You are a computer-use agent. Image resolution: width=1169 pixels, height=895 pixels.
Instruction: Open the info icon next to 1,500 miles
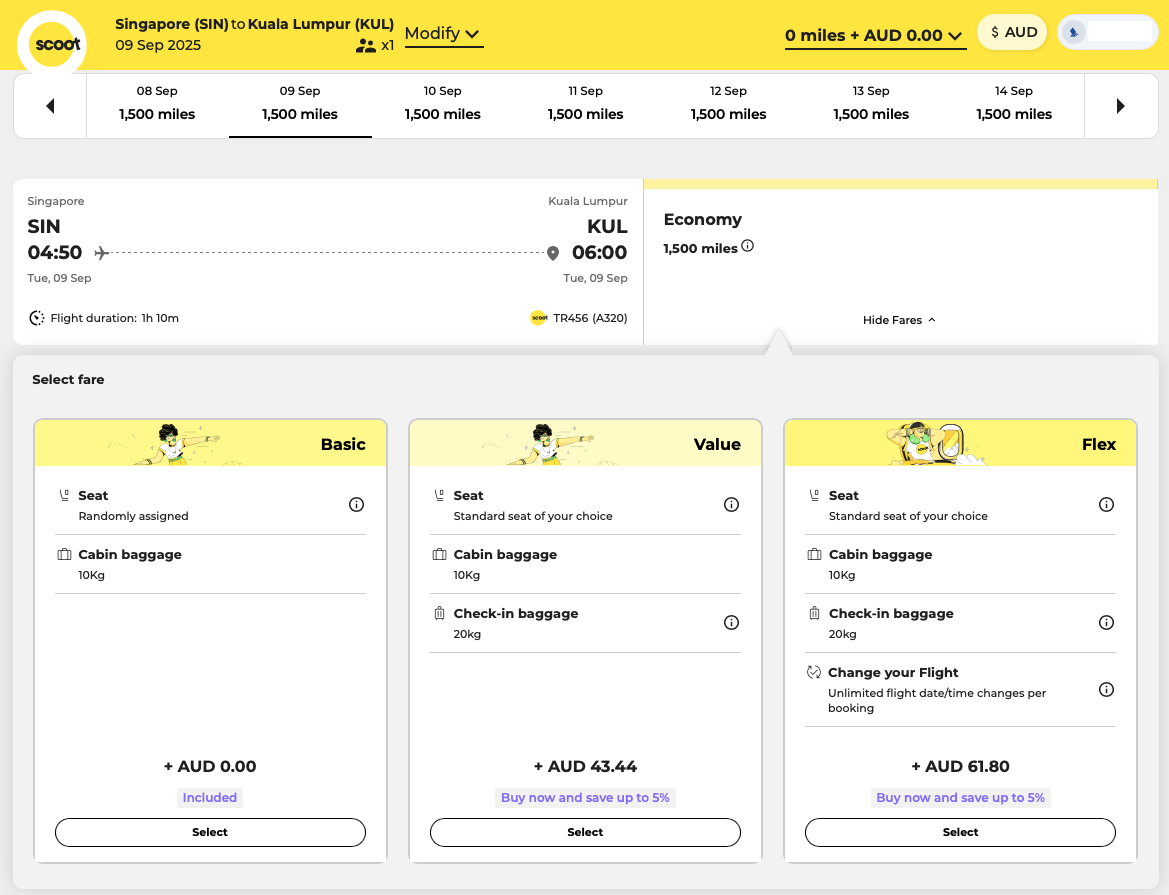click(x=748, y=246)
